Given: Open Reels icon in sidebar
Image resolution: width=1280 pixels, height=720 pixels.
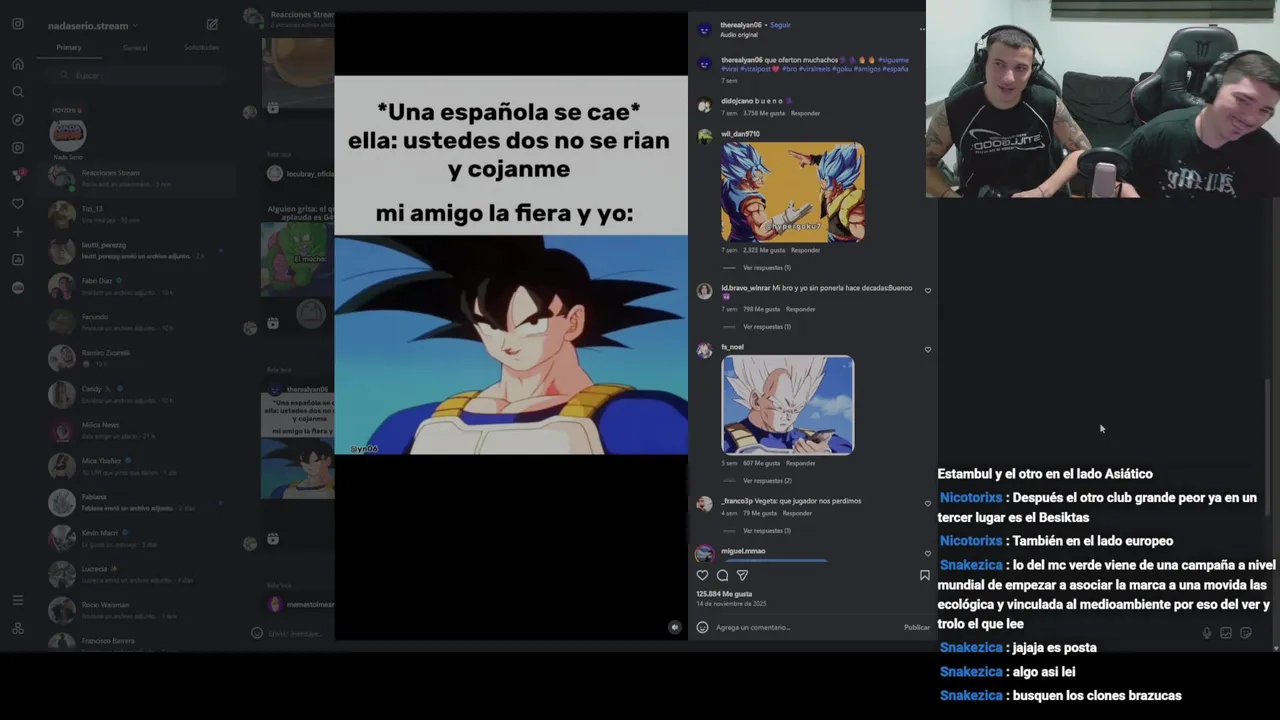Looking at the screenshot, I should pos(18,148).
